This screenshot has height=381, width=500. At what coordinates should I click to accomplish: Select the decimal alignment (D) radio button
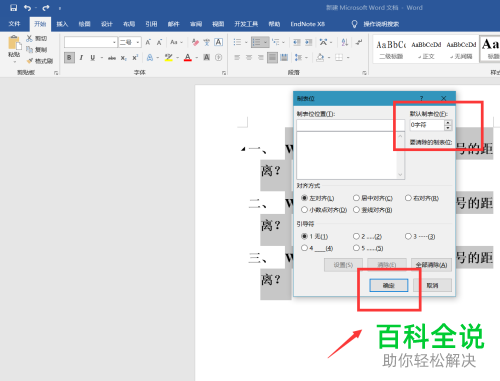click(x=304, y=210)
